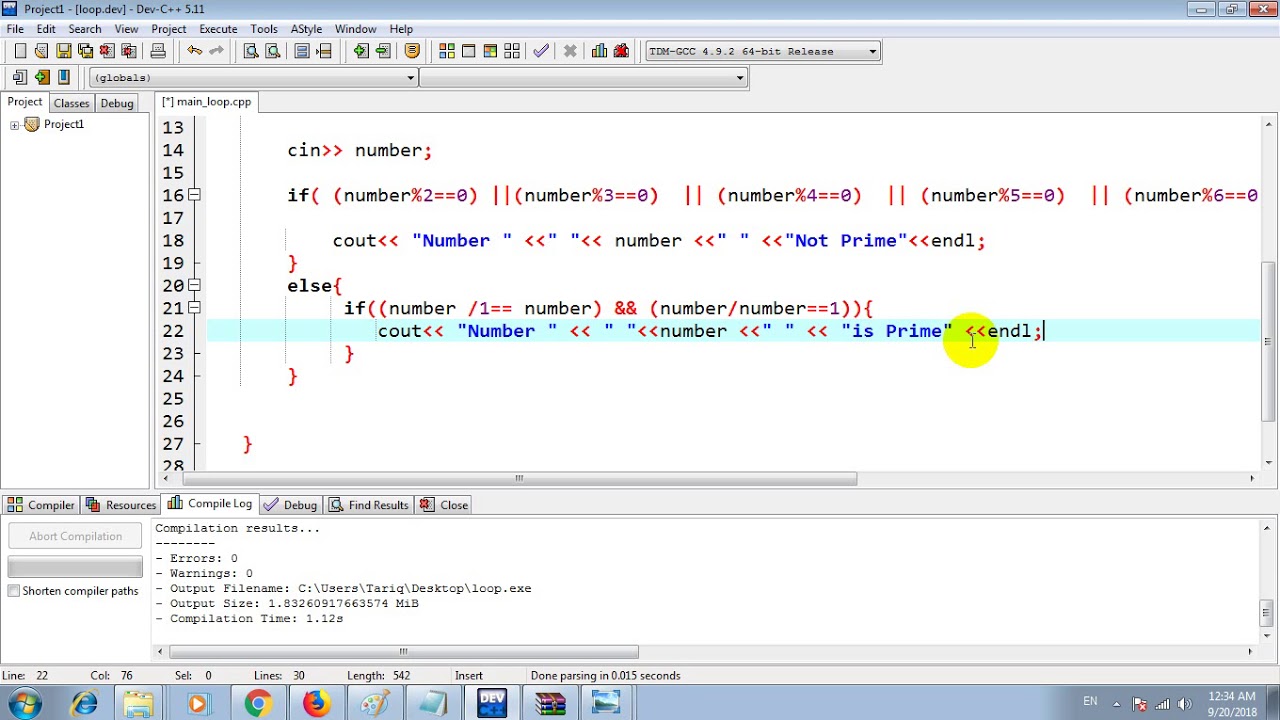Redo the last undone edit

point(216,51)
